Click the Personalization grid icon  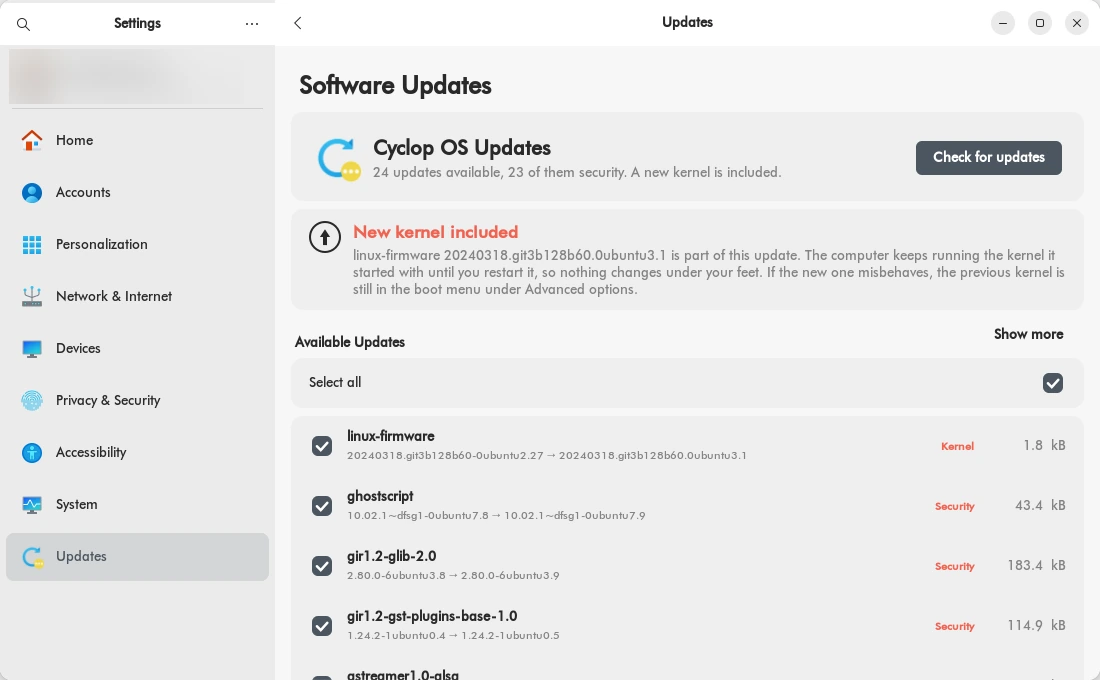(32, 244)
